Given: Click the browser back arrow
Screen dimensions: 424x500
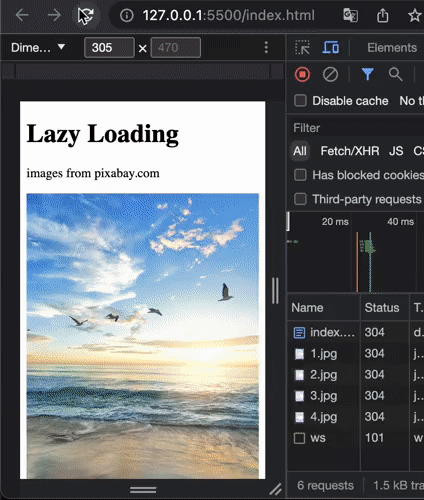Looking at the screenshot, I should click(22, 15).
